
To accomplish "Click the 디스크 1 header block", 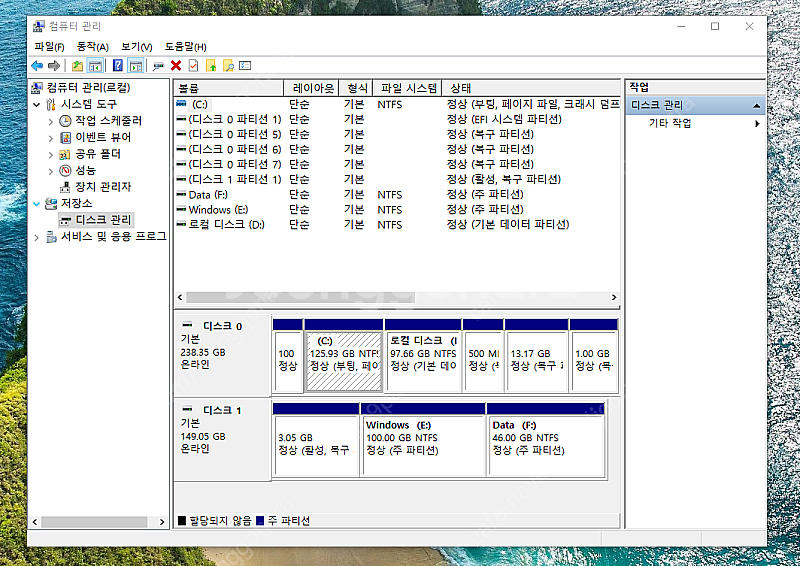I will coord(222,439).
